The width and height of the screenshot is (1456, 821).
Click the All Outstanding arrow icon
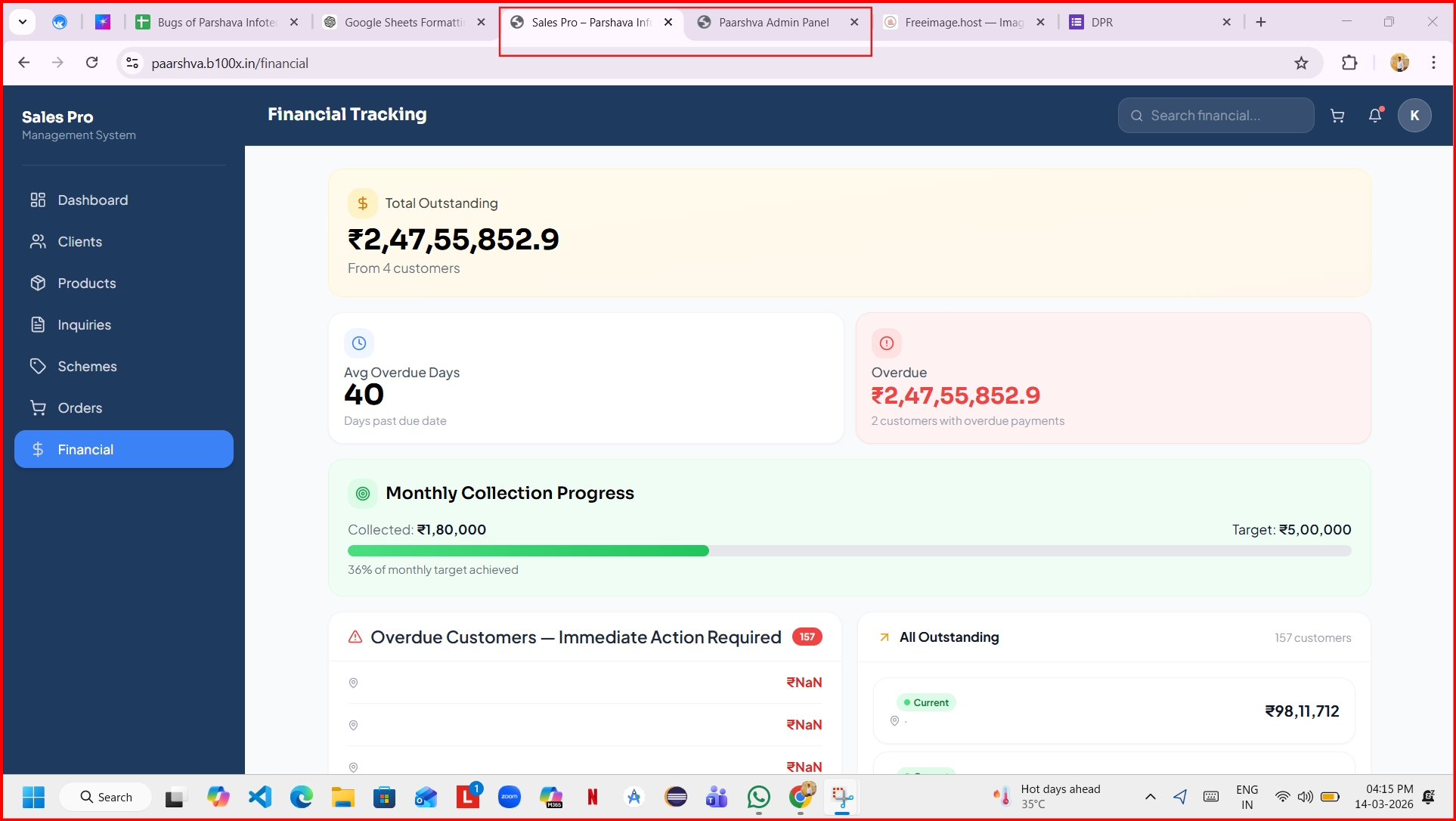(x=884, y=637)
